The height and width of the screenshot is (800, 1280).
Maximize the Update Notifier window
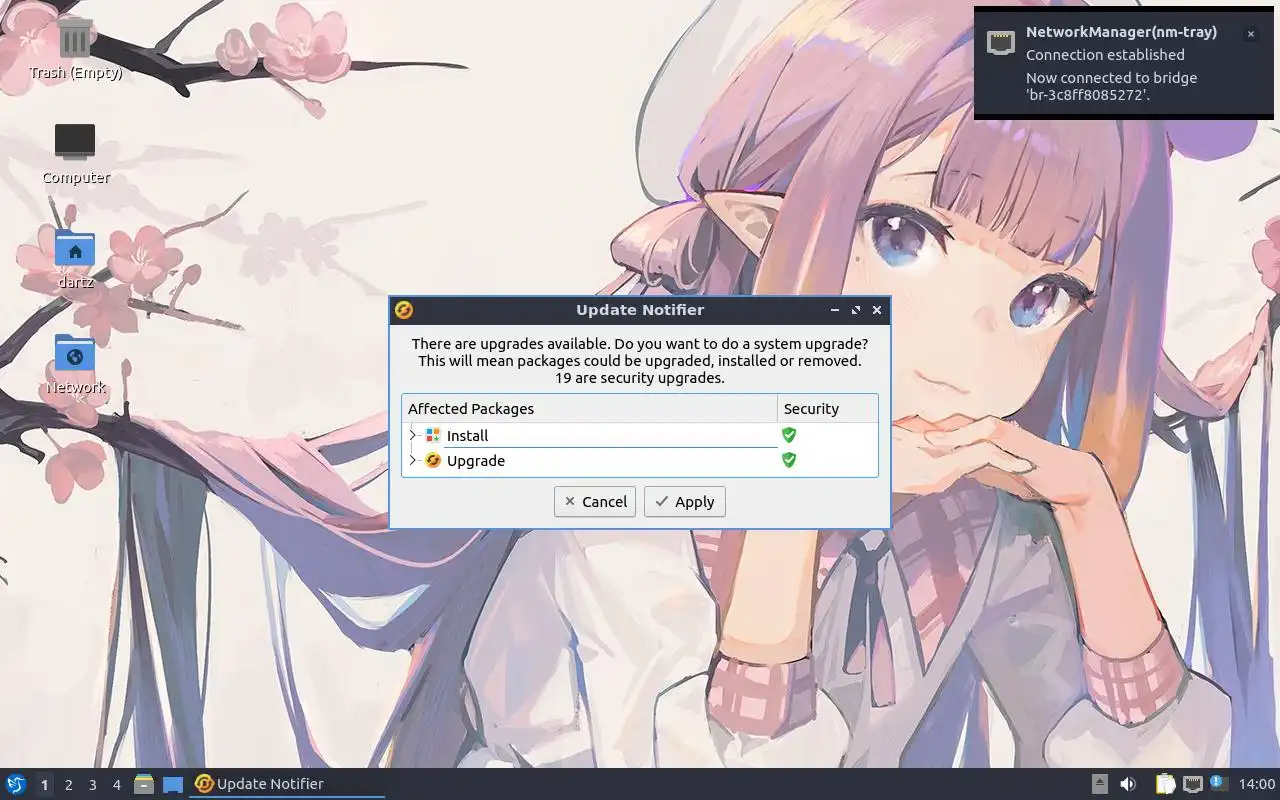[x=856, y=310]
